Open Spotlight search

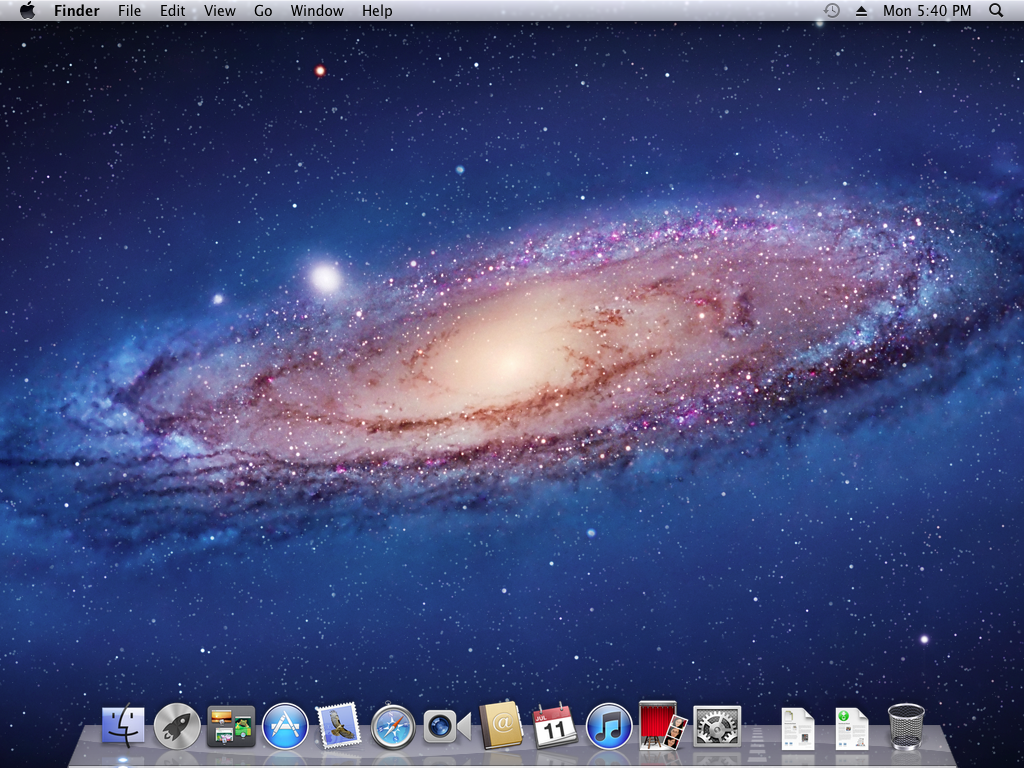[x=995, y=11]
